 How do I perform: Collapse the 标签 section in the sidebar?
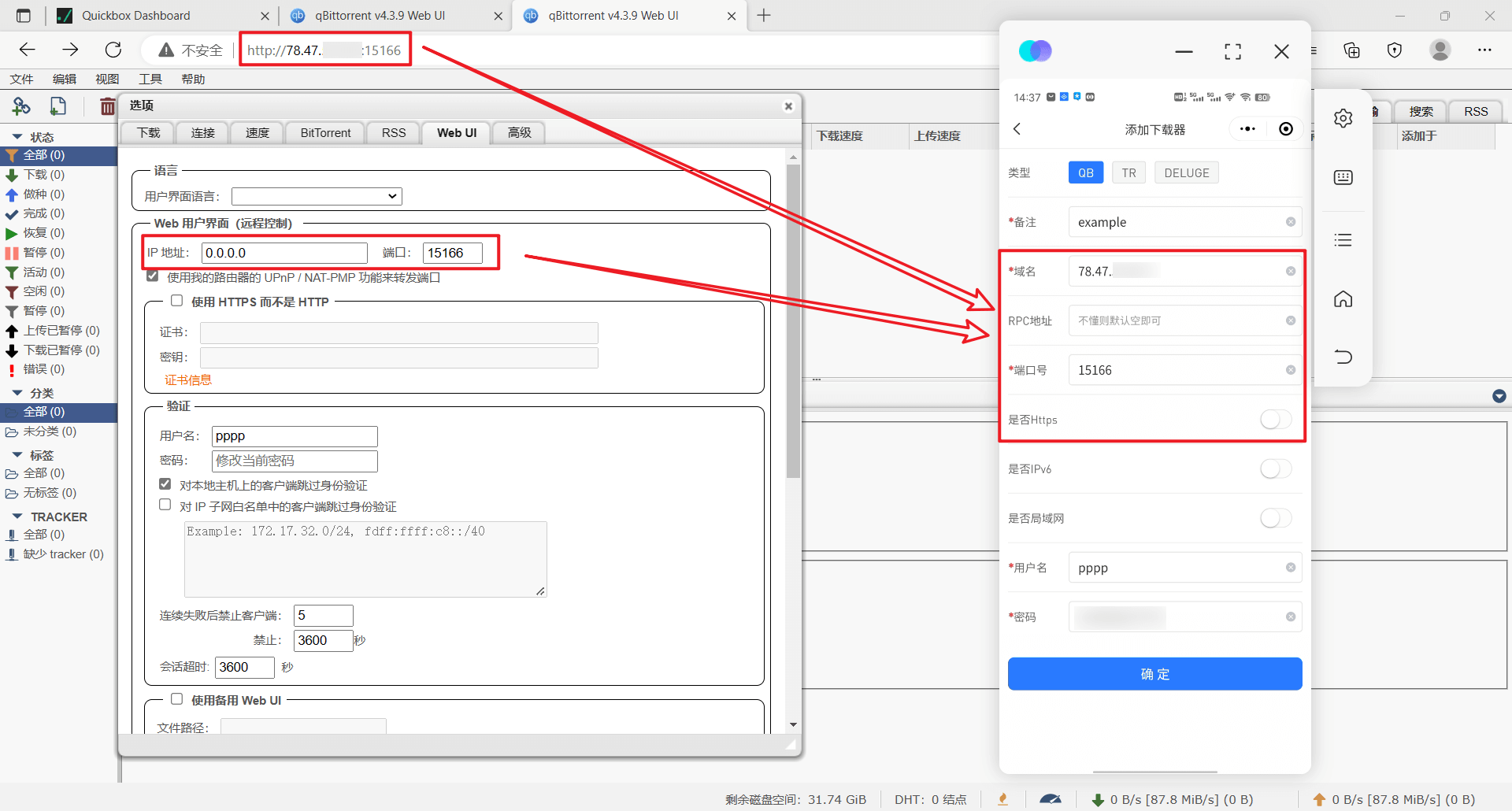[17, 454]
